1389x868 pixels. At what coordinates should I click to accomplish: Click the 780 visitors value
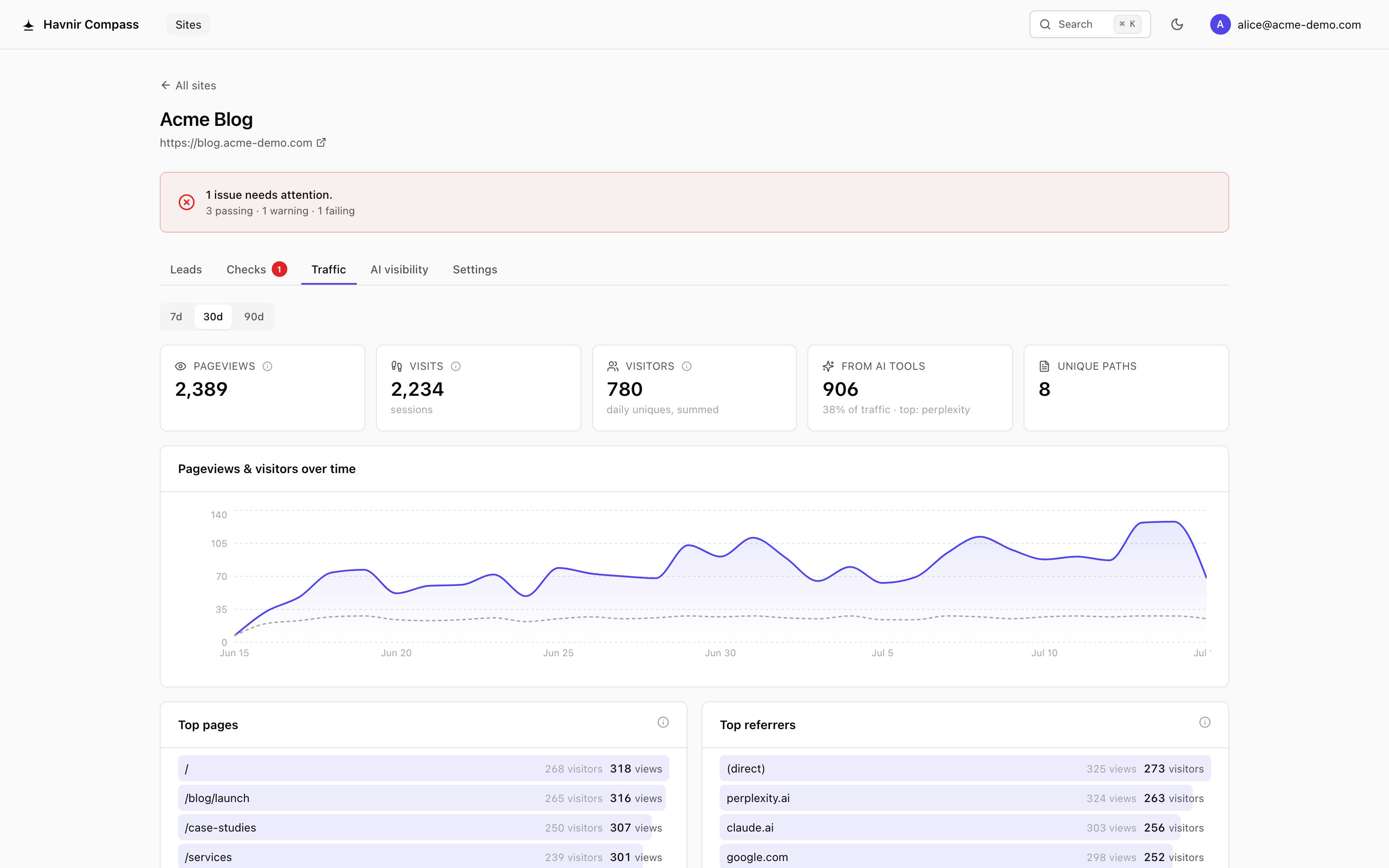[625, 389]
